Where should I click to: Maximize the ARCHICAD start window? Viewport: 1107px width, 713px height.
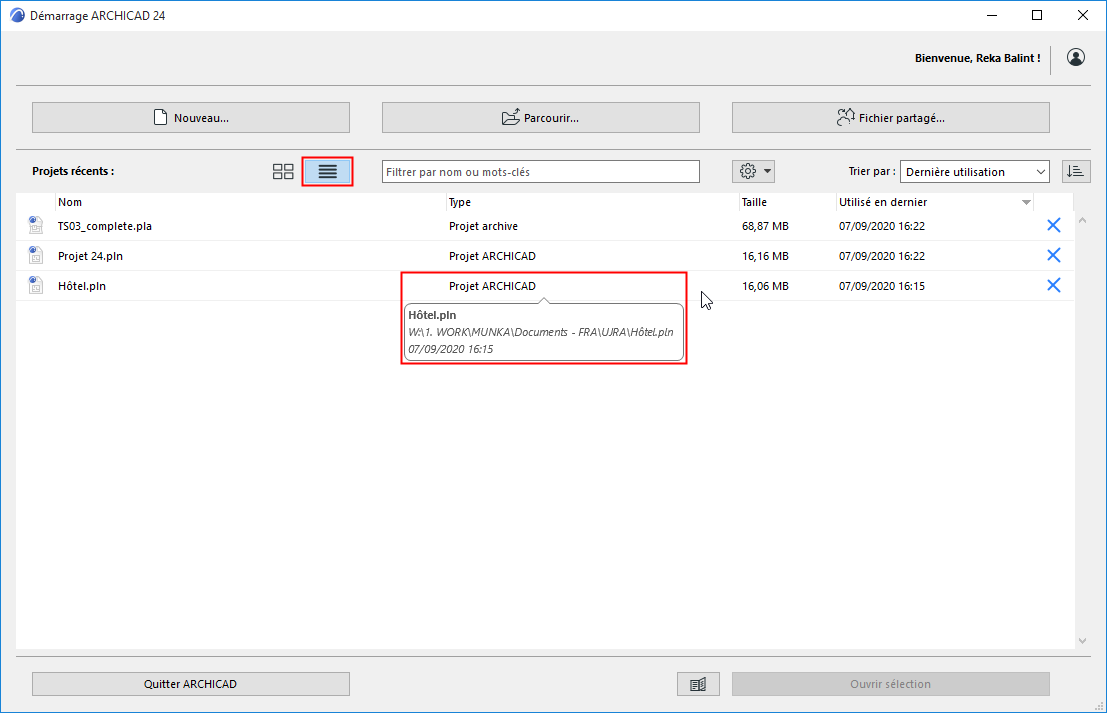[x=1037, y=16]
